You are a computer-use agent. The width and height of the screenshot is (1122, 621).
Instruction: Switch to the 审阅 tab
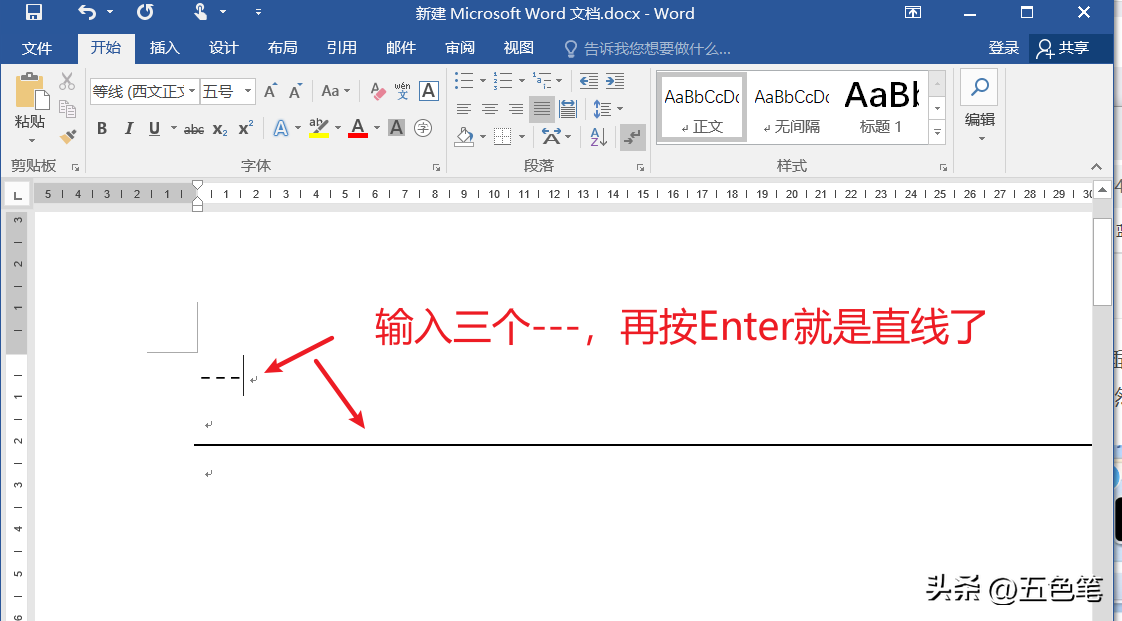click(x=459, y=48)
